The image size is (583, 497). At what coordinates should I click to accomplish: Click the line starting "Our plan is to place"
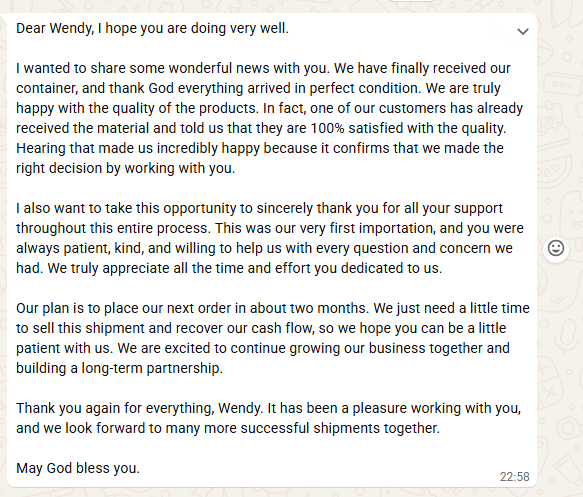[273, 309]
